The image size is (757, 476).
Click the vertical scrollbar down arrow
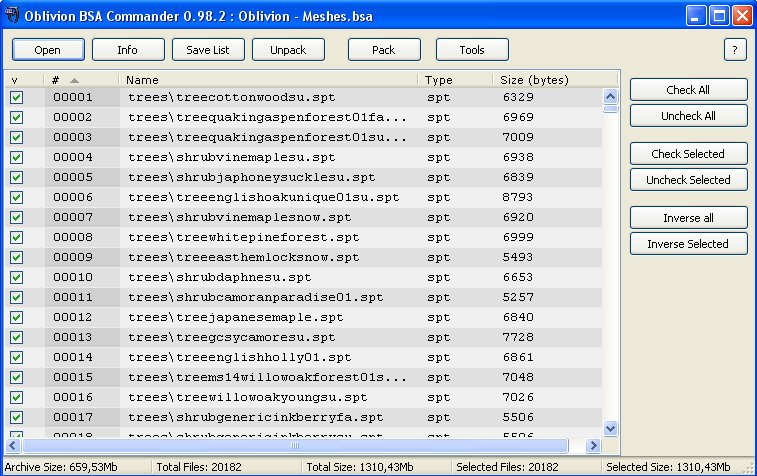click(610, 429)
